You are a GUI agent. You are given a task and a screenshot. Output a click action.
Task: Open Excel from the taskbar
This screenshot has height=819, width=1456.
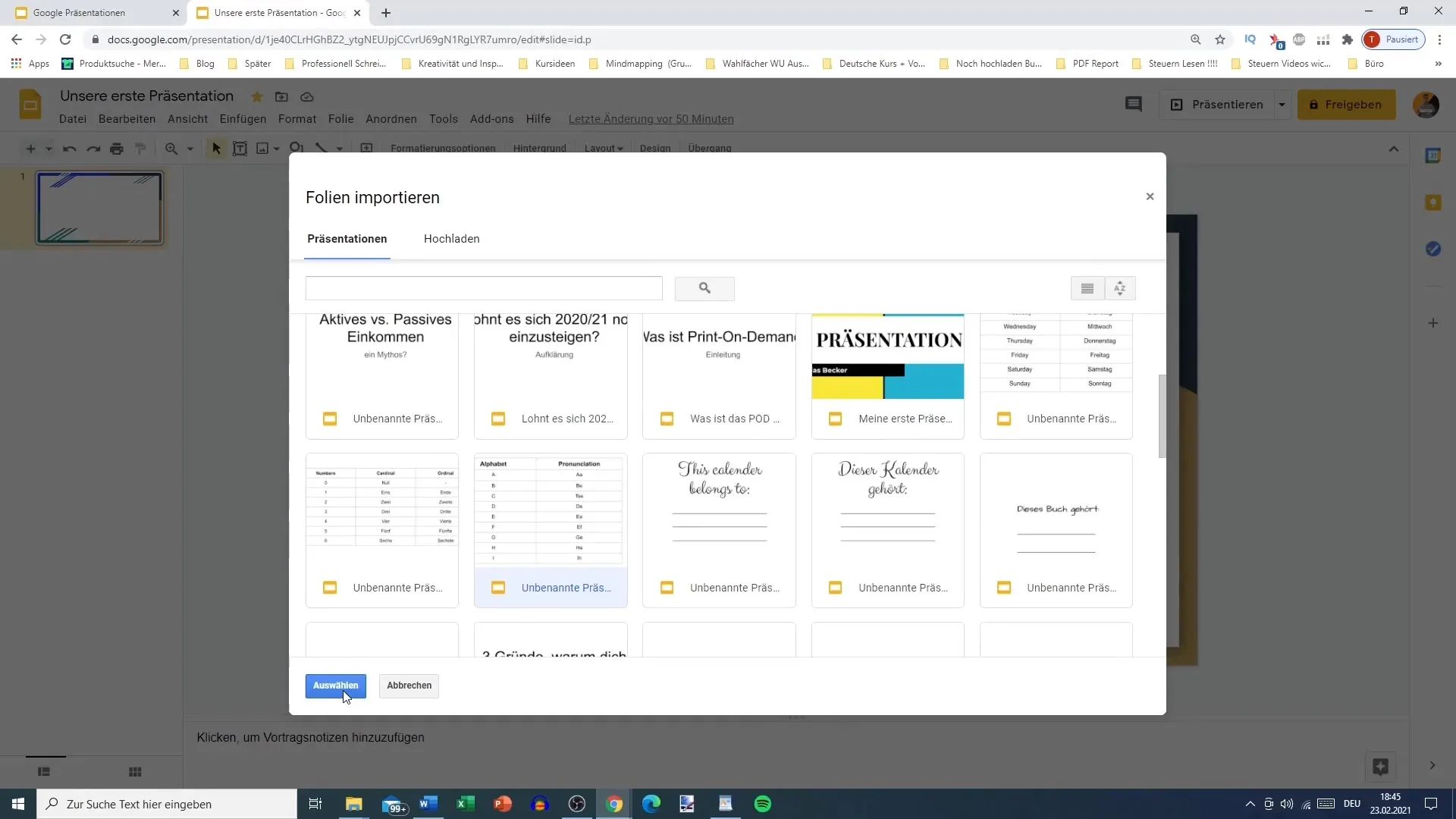pos(466,804)
